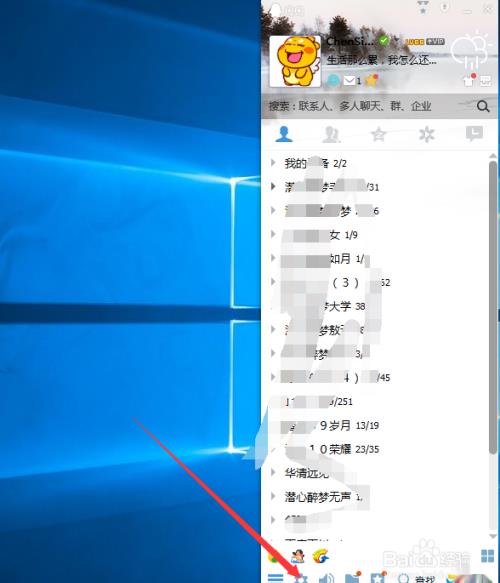Viewport: 500px width, 583px height.
Task: Click the gray VIP badge
Action: coord(435,42)
